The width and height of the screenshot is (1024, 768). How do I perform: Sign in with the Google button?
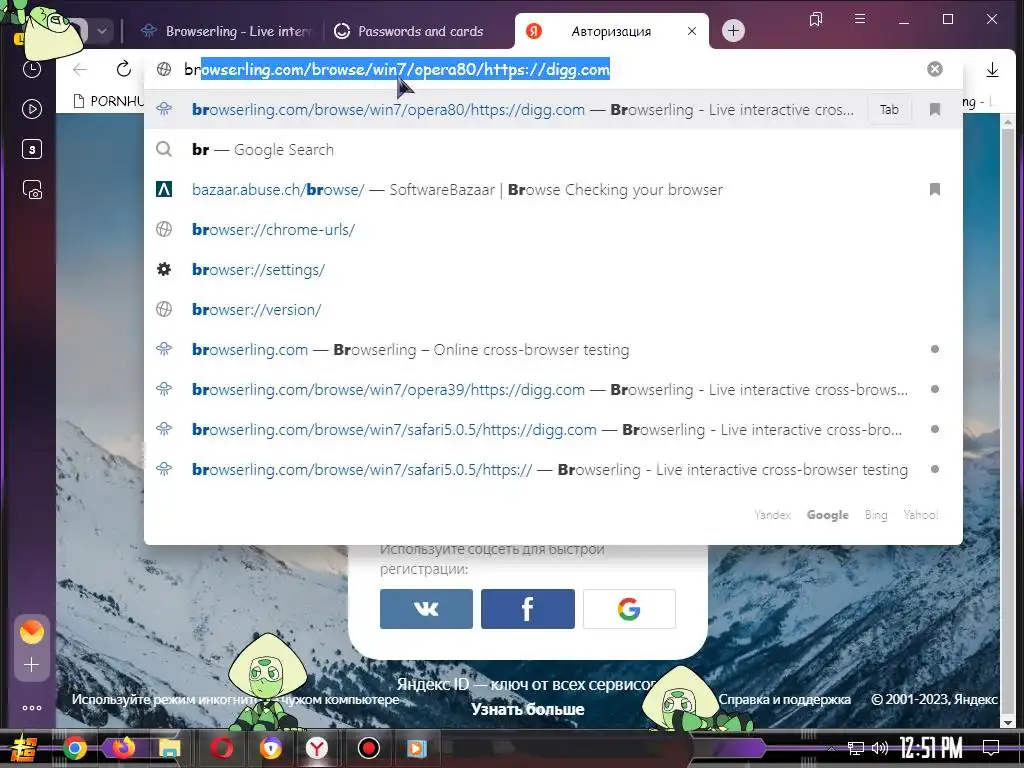point(629,609)
